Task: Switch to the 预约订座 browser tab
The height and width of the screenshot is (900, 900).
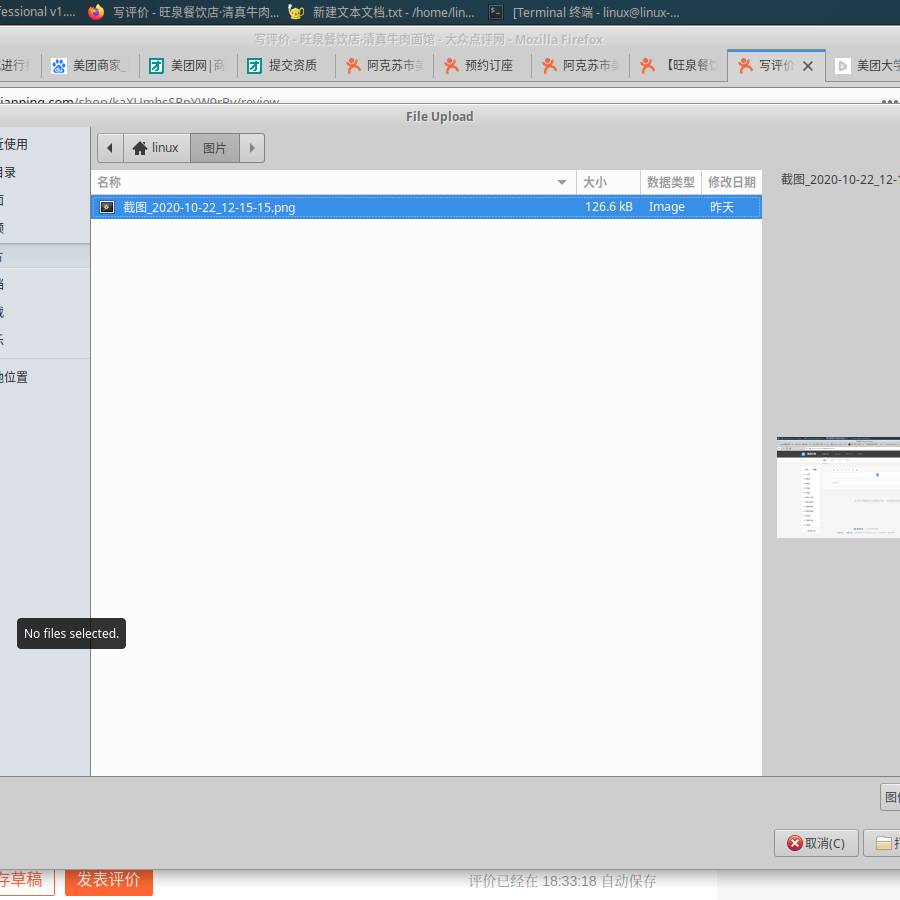Action: pos(482,65)
